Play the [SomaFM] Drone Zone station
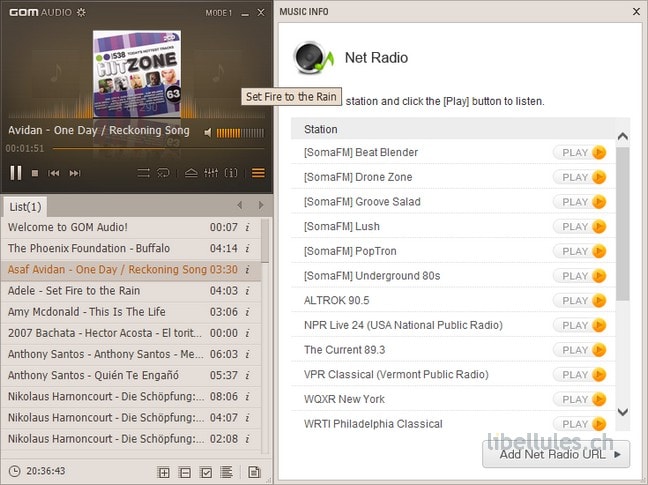This screenshot has width=648, height=485. point(580,177)
